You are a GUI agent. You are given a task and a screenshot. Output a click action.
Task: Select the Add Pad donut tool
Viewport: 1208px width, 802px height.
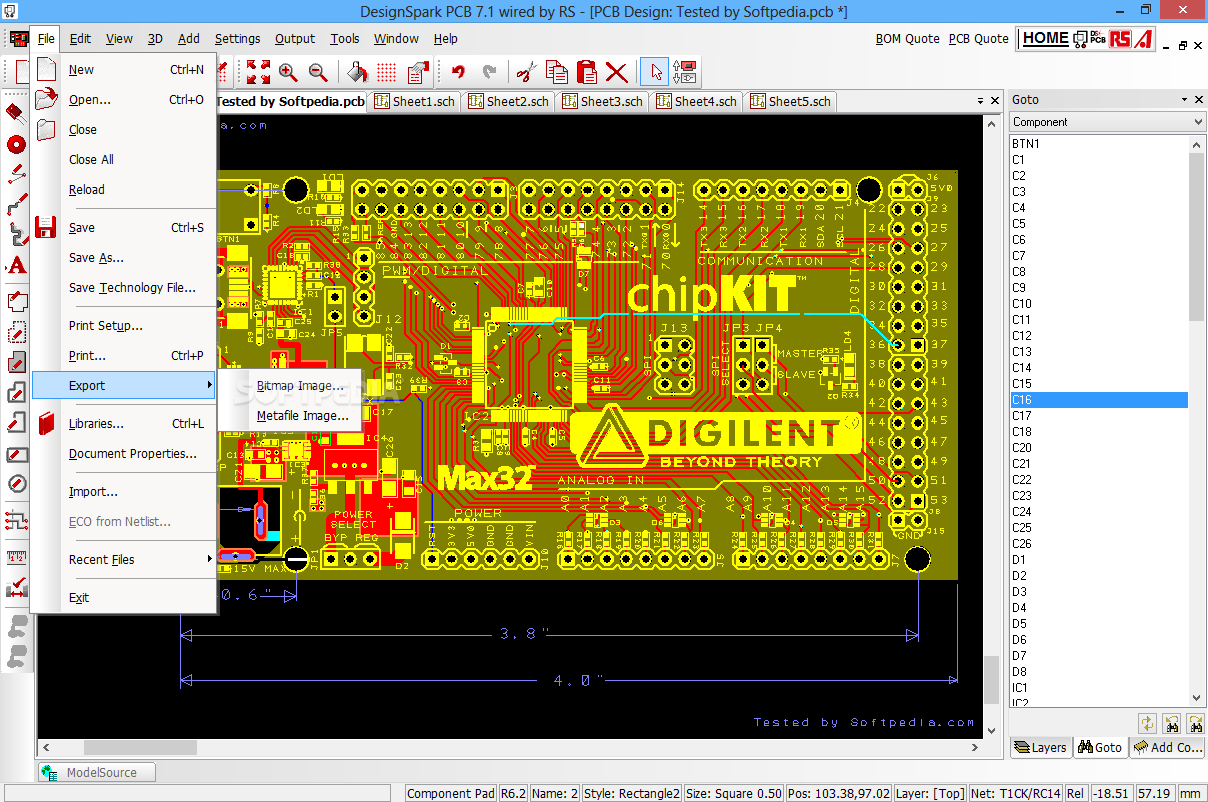tap(16, 144)
